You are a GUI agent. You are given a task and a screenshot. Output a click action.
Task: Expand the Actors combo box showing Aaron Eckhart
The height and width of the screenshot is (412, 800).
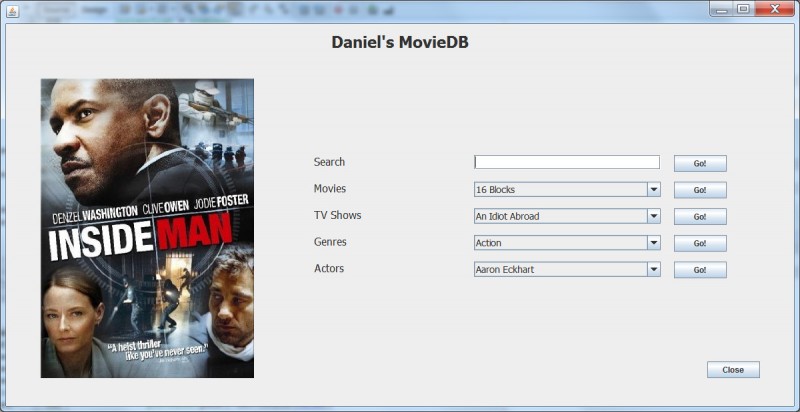[567, 269]
